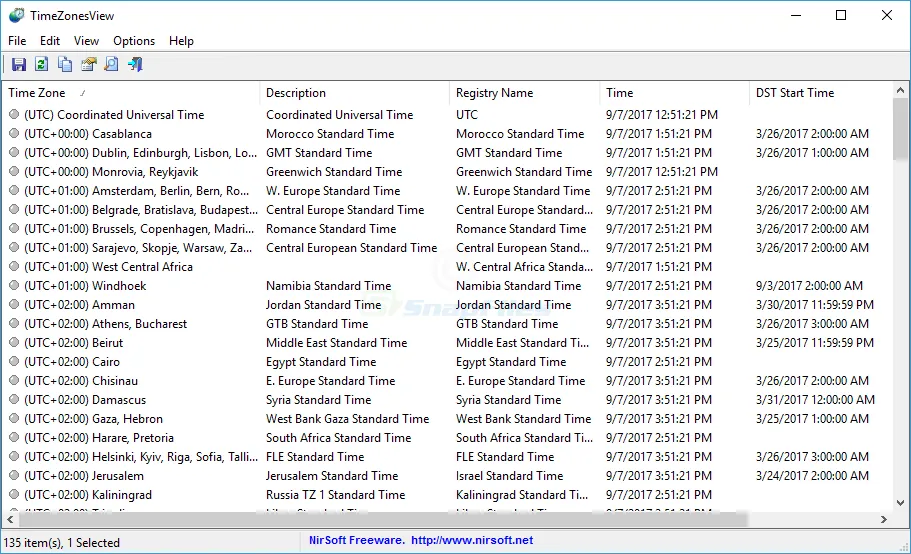
Task: Sort by the DST Start Time column header
Action: click(x=821, y=93)
